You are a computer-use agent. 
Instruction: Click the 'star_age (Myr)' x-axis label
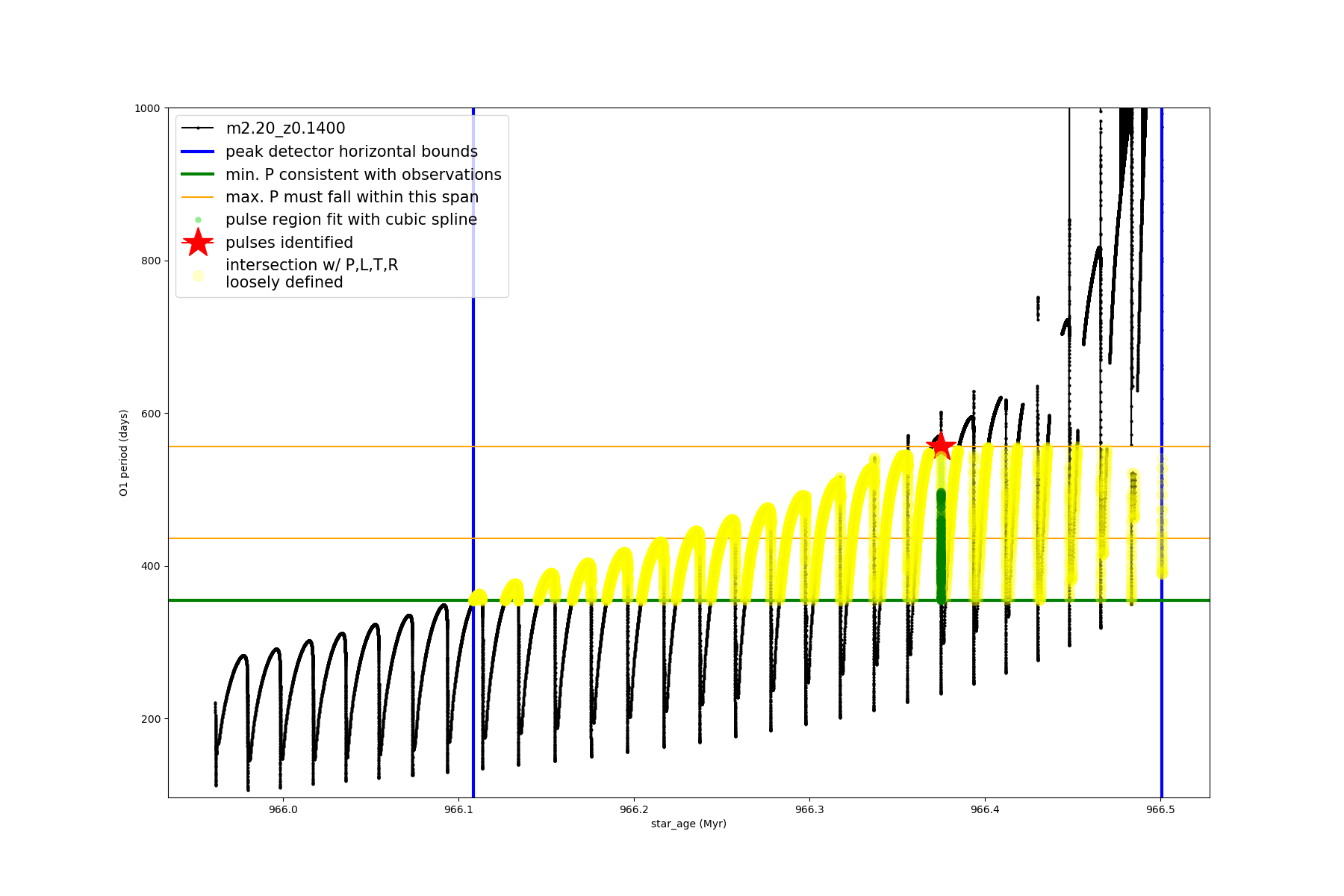tap(688, 824)
